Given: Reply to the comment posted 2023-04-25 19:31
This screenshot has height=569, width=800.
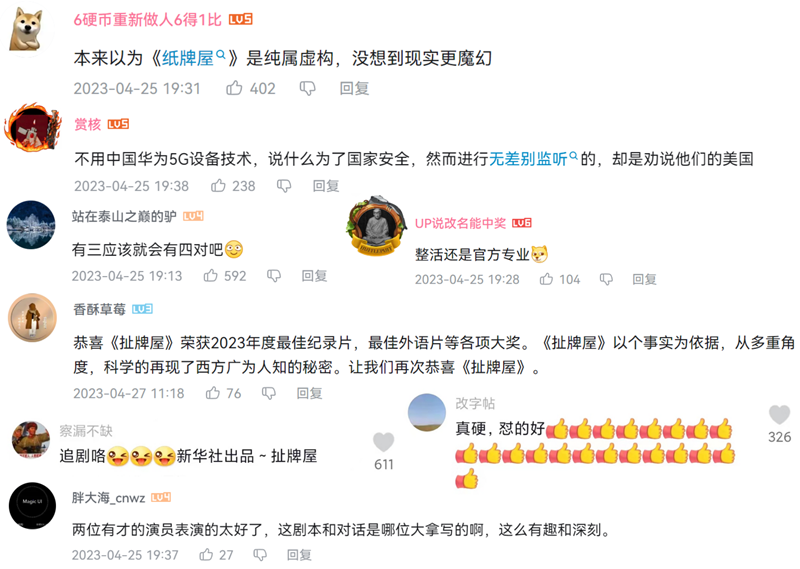Looking at the screenshot, I should tap(354, 88).
